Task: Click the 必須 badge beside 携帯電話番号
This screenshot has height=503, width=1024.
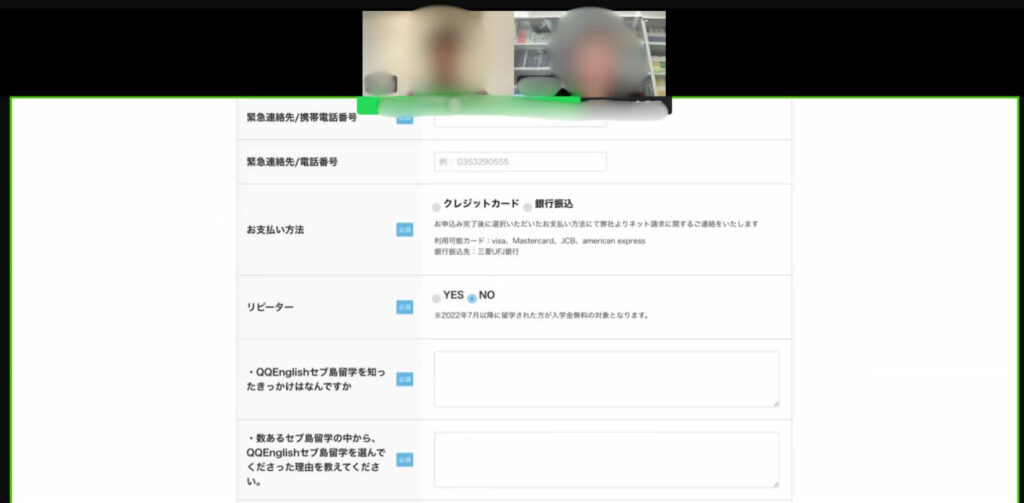Action: point(405,119)
